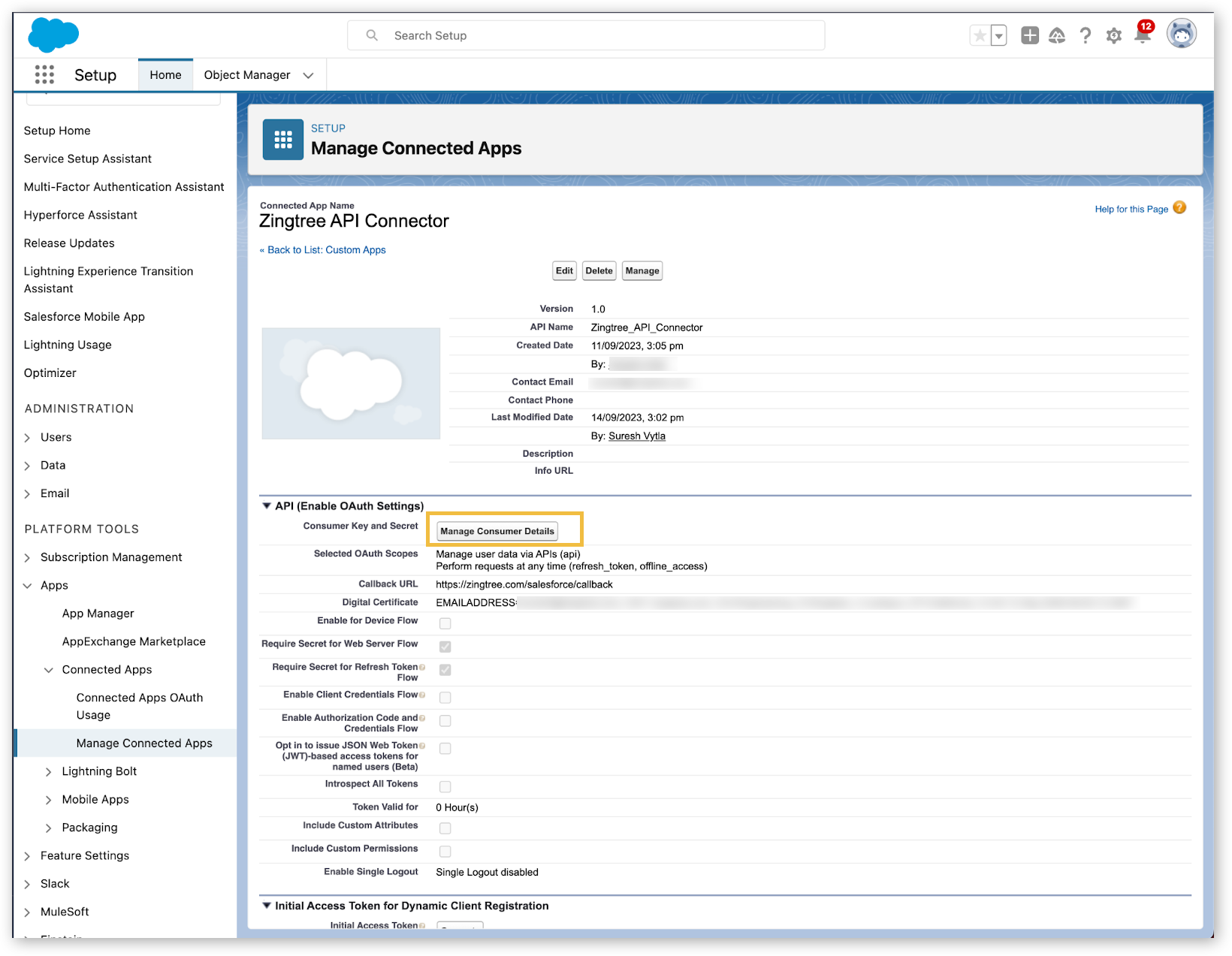Open Connected Apps OAuth Usage
The width and height of the screenshot is (1232, 956).
pos(140,706)
